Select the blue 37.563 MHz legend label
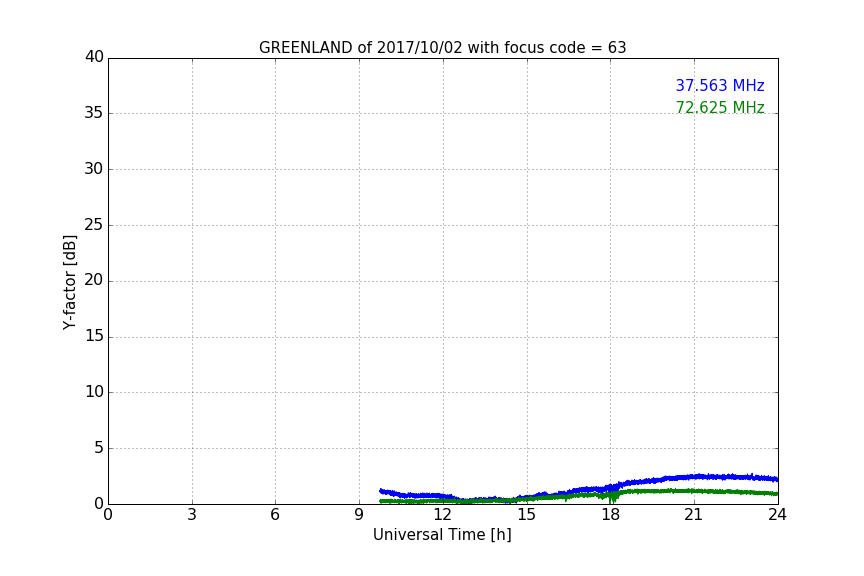The width and height of the screenshot is (864, 576). (720, 86)
